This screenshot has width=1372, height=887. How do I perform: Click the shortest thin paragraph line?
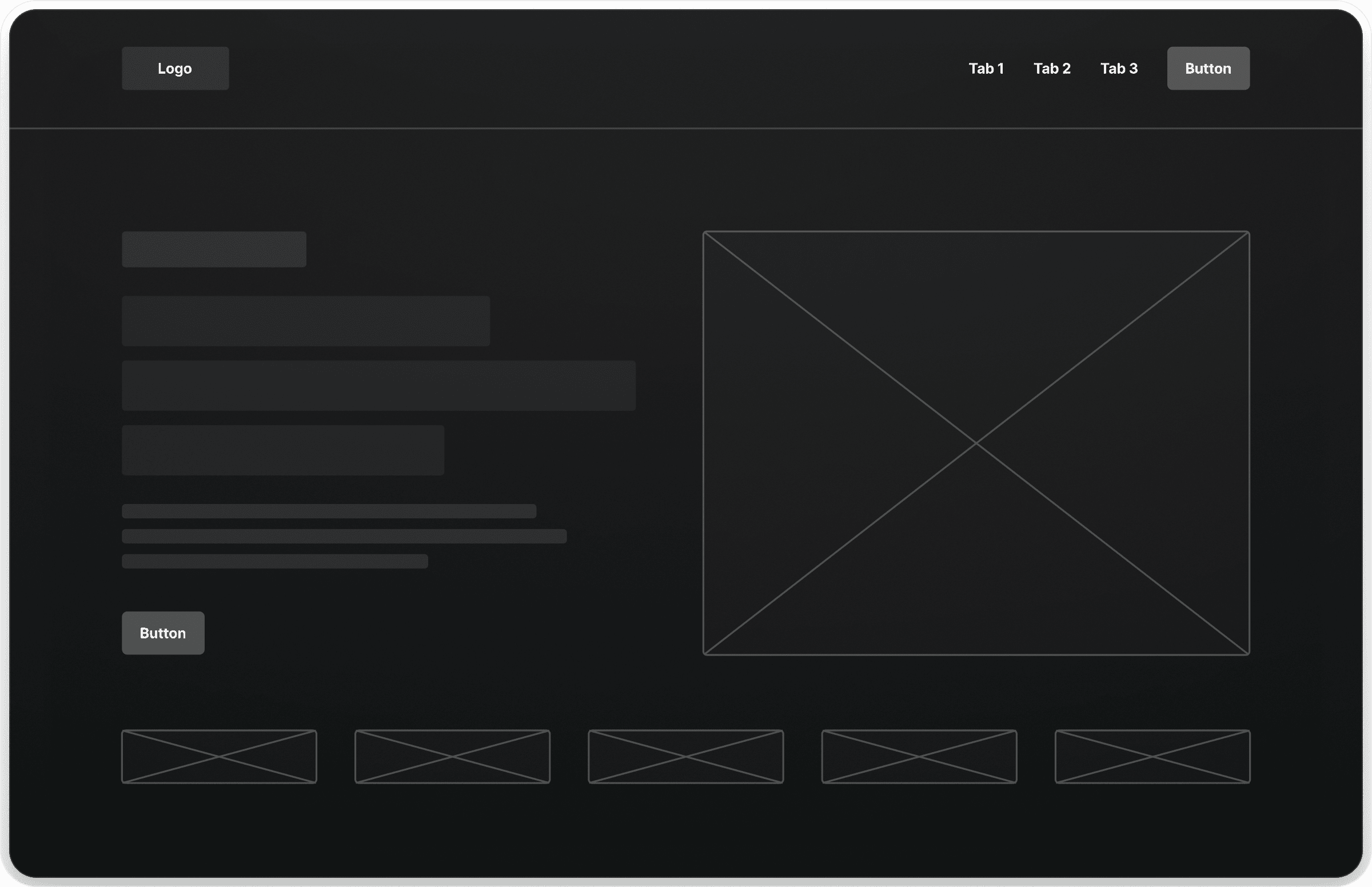[x=275, y=561]
